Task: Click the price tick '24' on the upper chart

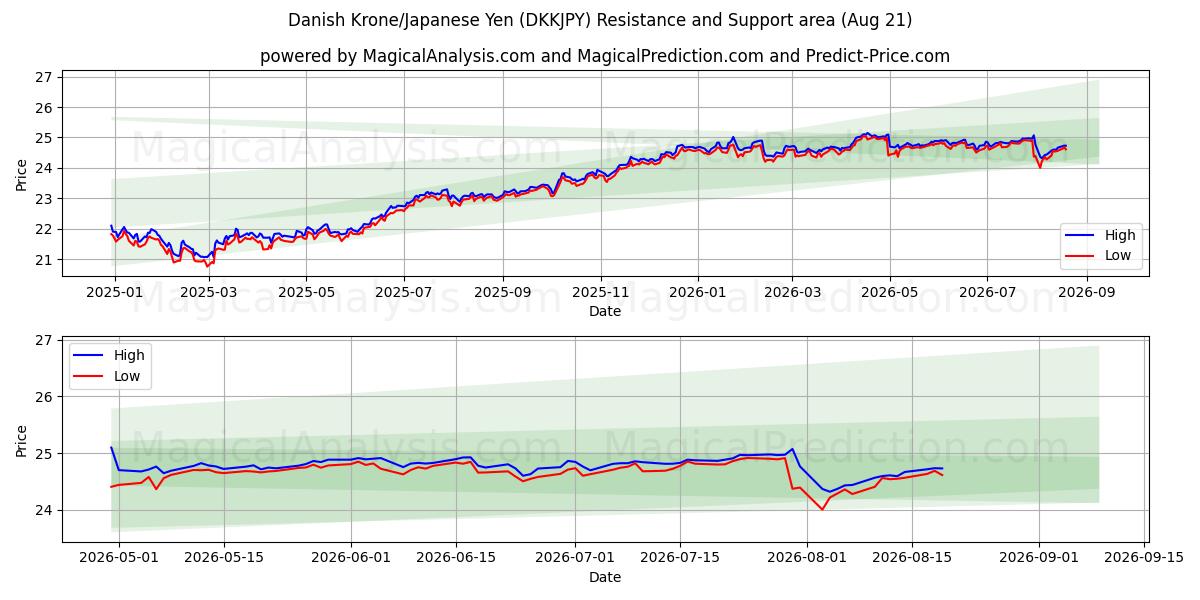Action: click(45, 168)
